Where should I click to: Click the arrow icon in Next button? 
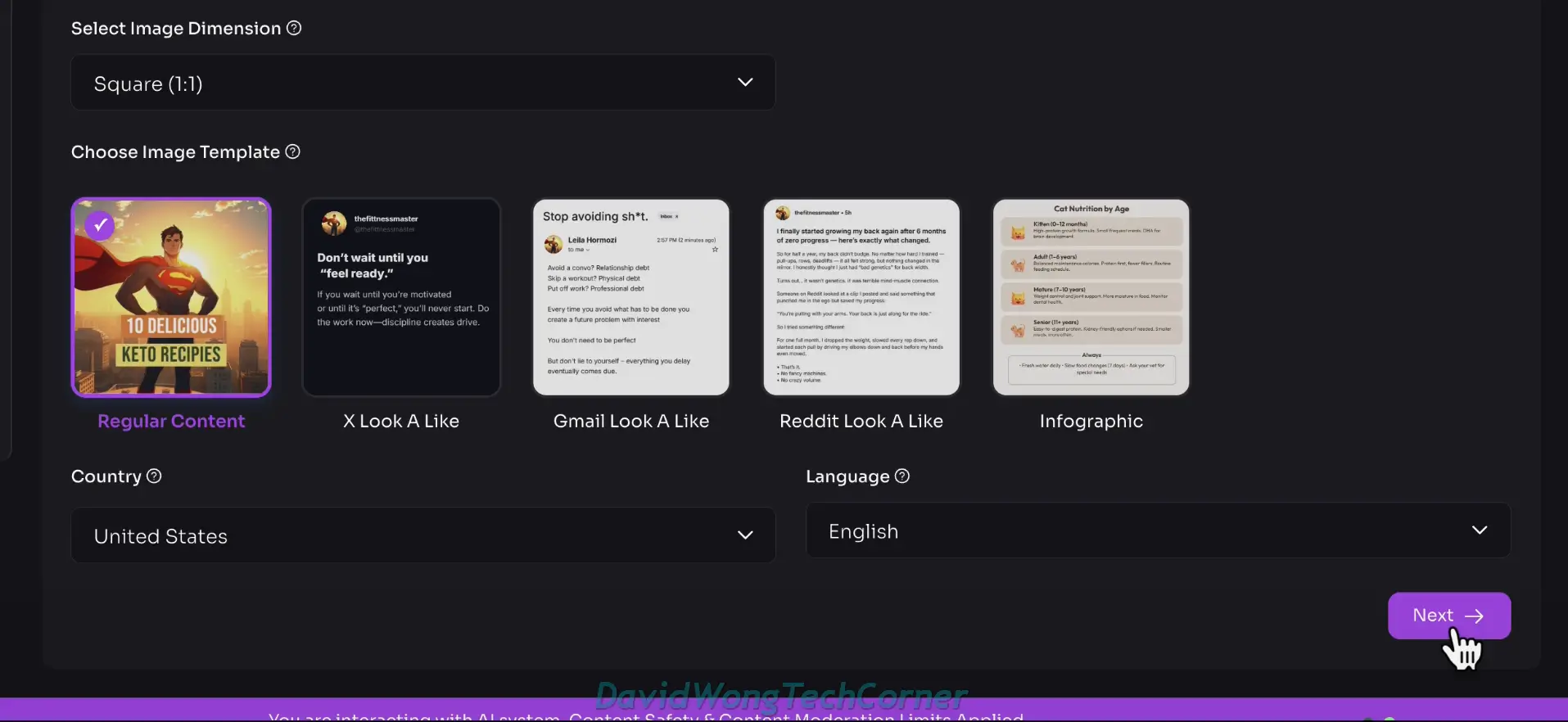point(1474,616)
